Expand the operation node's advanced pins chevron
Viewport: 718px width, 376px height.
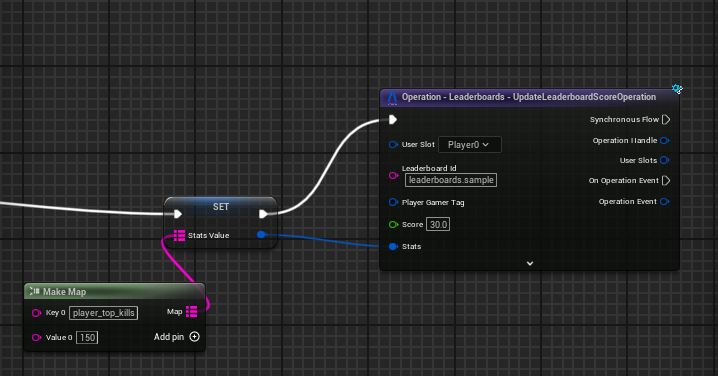[x=530, y=263]
